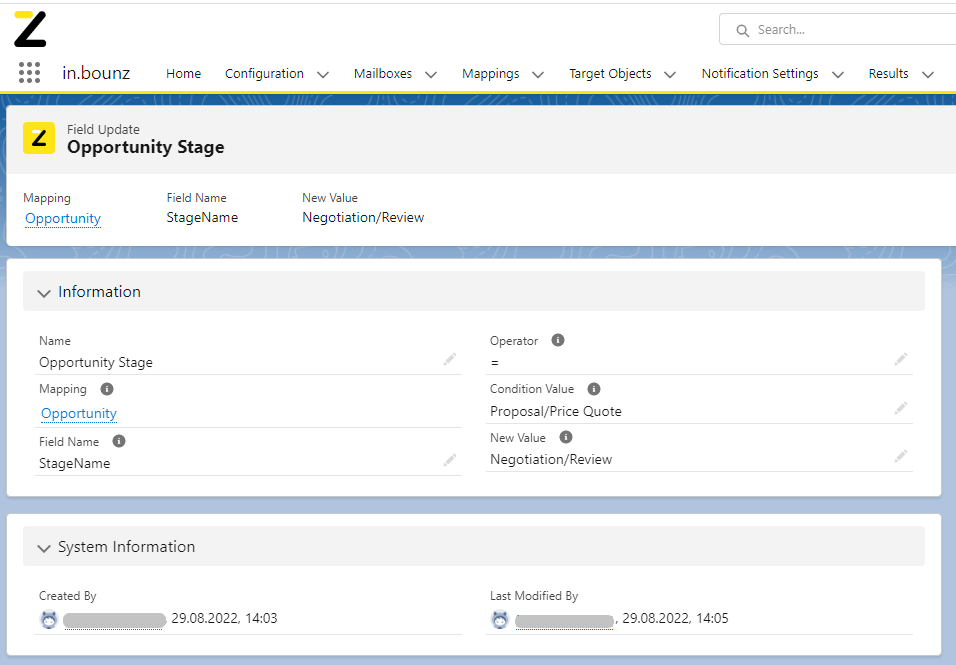
Task: Click the search magnifier icon
Action: point(742,30)
